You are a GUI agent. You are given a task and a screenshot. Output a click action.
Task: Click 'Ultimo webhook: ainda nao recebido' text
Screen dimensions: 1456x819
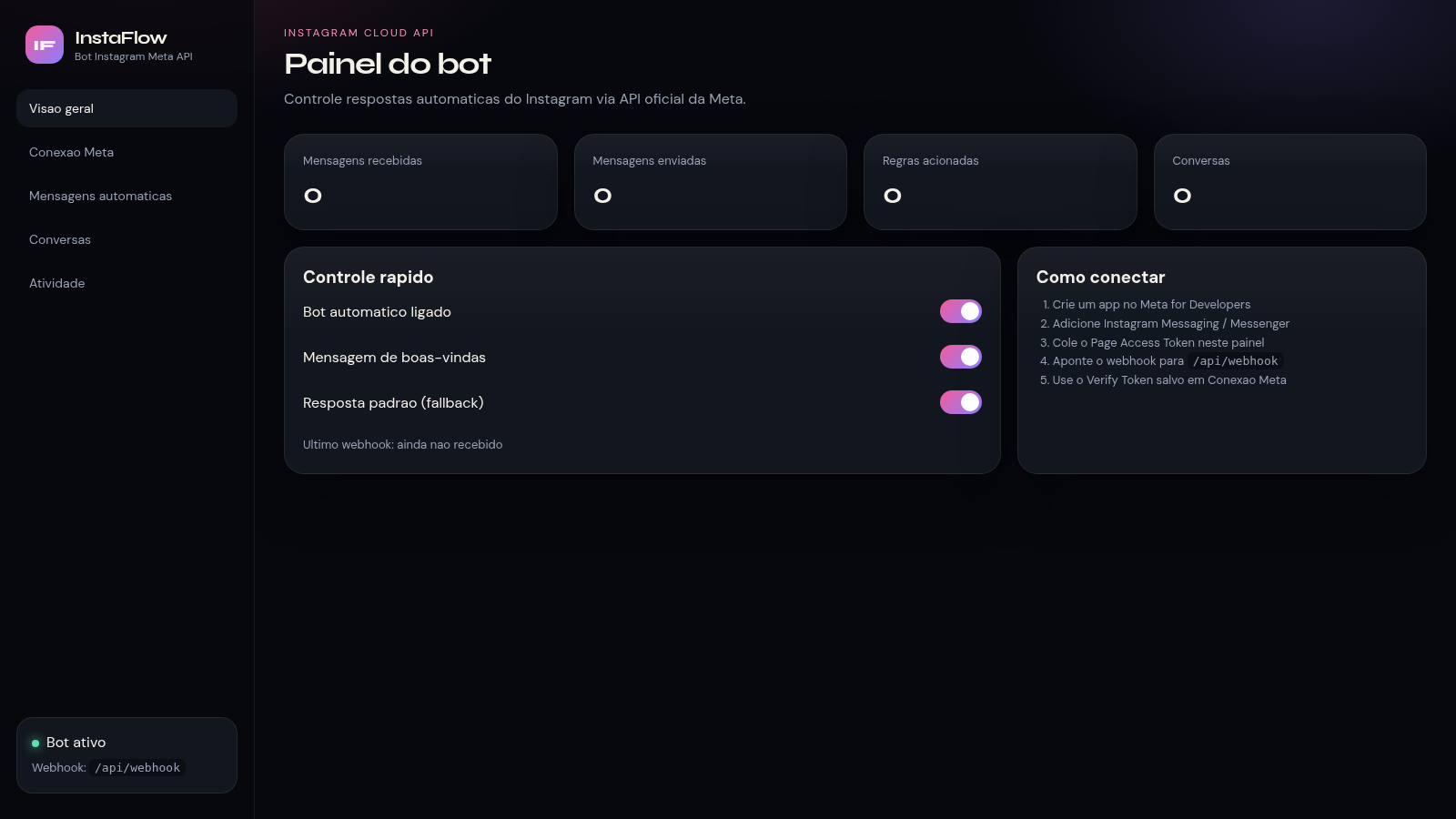click(402, 445)
